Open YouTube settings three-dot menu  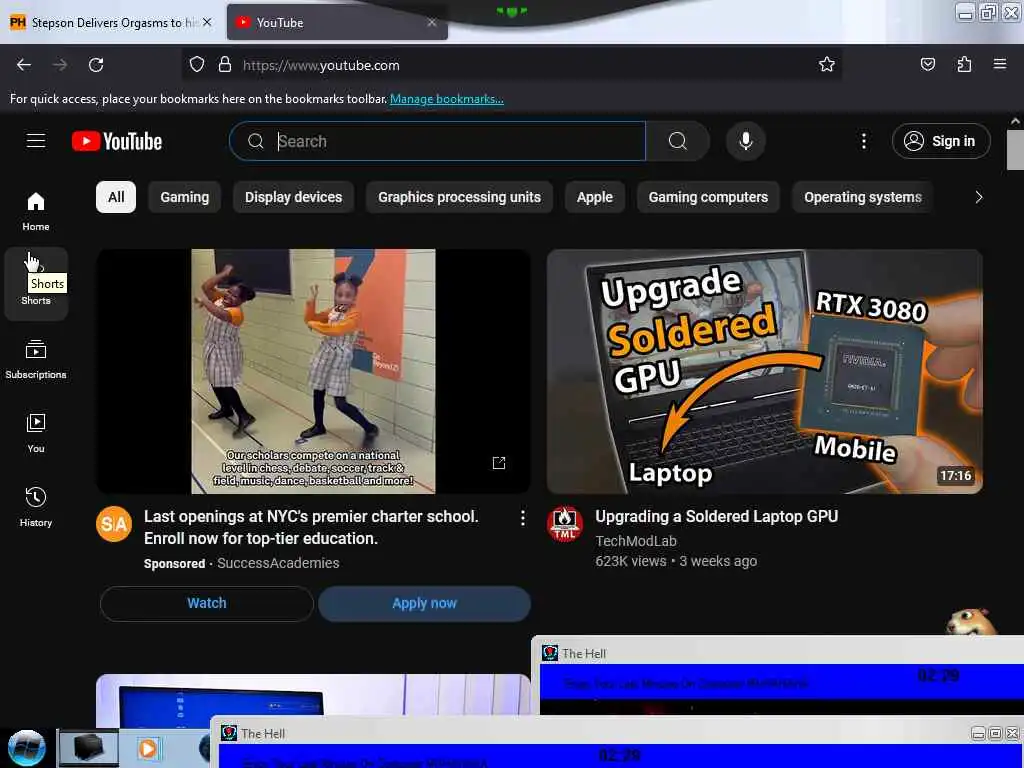point(863,141)
